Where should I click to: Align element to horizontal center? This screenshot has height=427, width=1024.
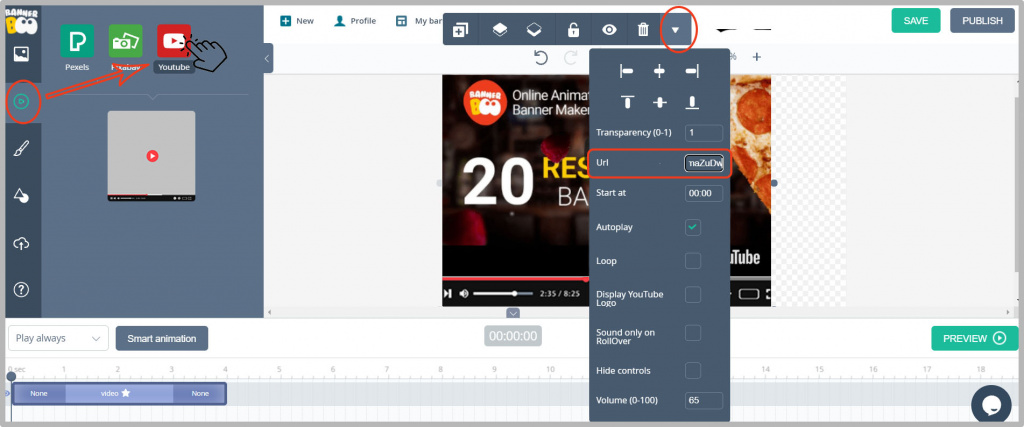coord(660,72)
